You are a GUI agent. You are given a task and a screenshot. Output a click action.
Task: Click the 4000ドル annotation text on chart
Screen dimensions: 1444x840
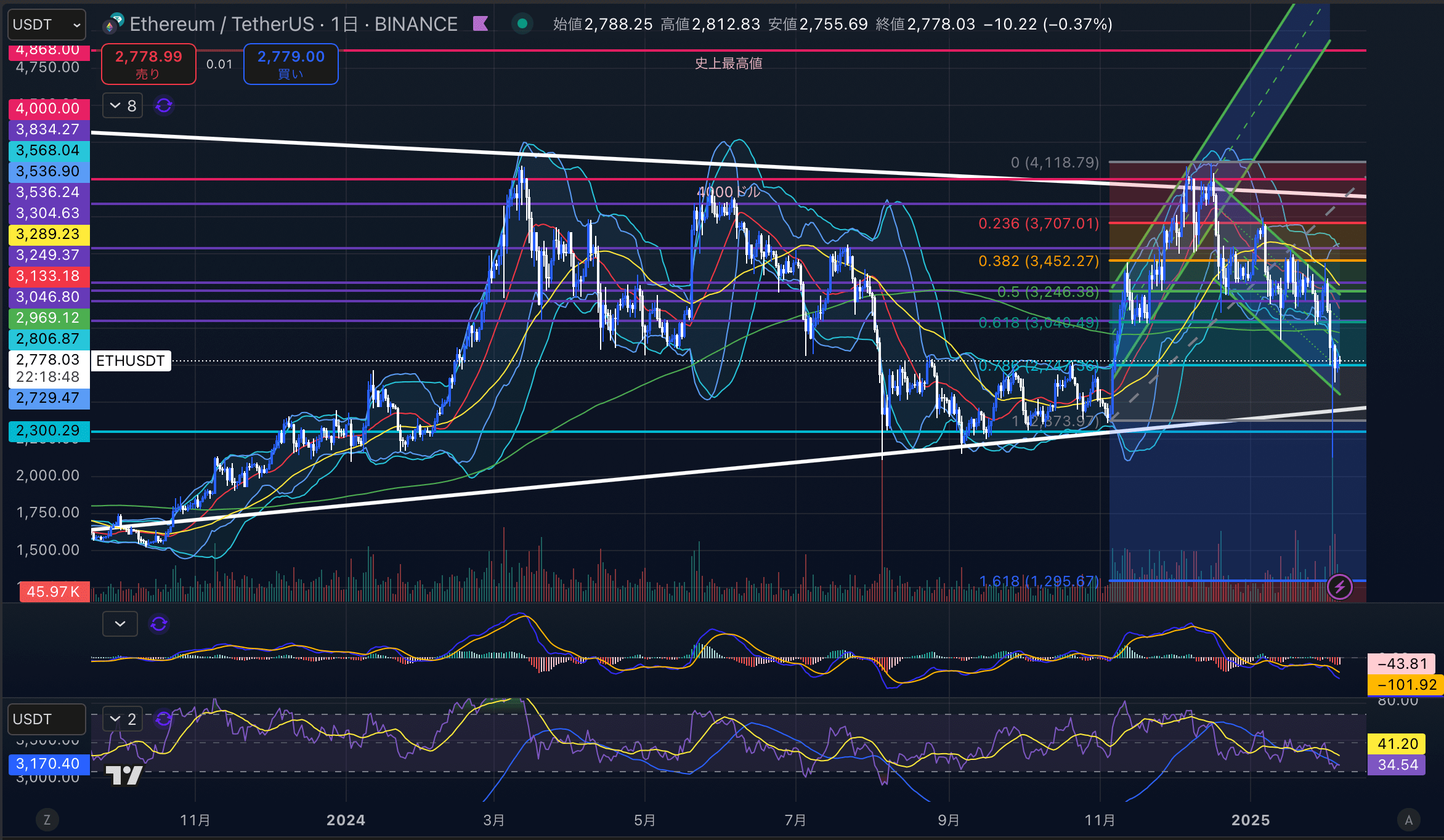[729, 192]
